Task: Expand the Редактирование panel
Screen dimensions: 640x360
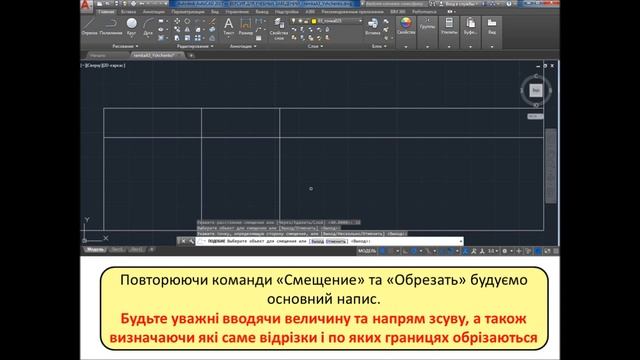Action: (x=195, y=46)
